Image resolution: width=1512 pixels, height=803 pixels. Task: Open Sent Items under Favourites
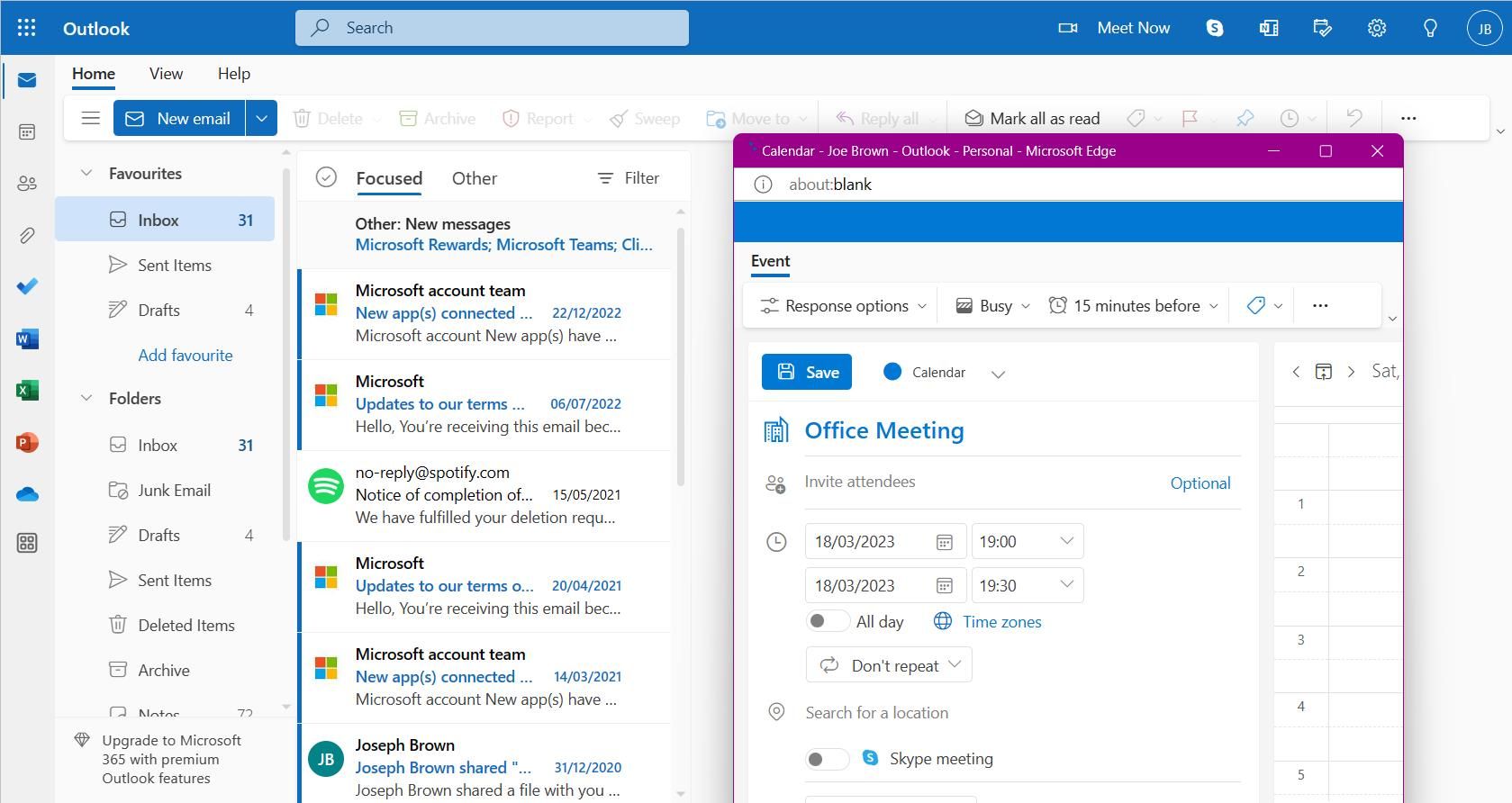pos(165,265)
